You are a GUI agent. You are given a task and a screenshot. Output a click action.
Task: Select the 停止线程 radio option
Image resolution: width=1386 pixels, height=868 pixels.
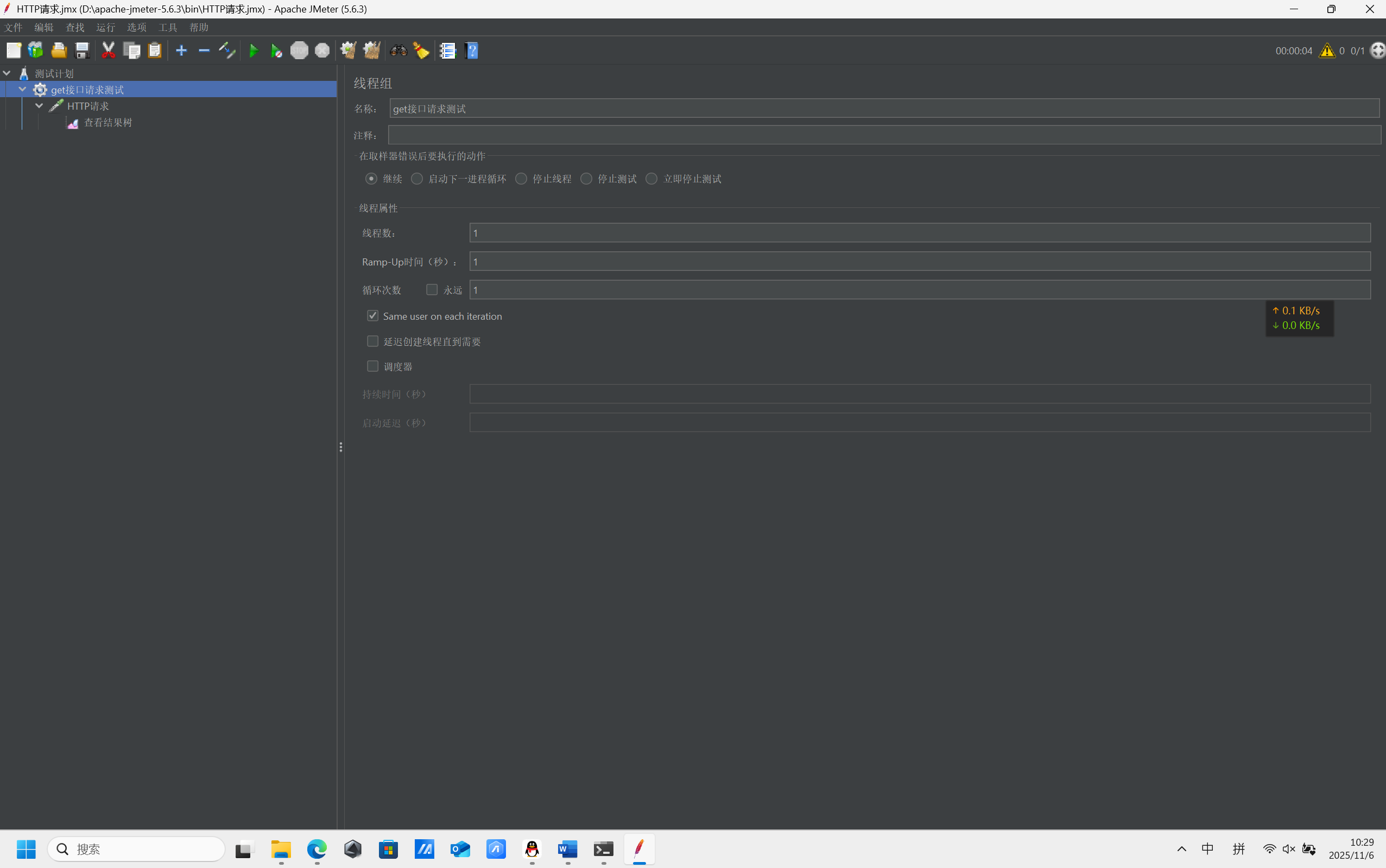coord(521,179)
